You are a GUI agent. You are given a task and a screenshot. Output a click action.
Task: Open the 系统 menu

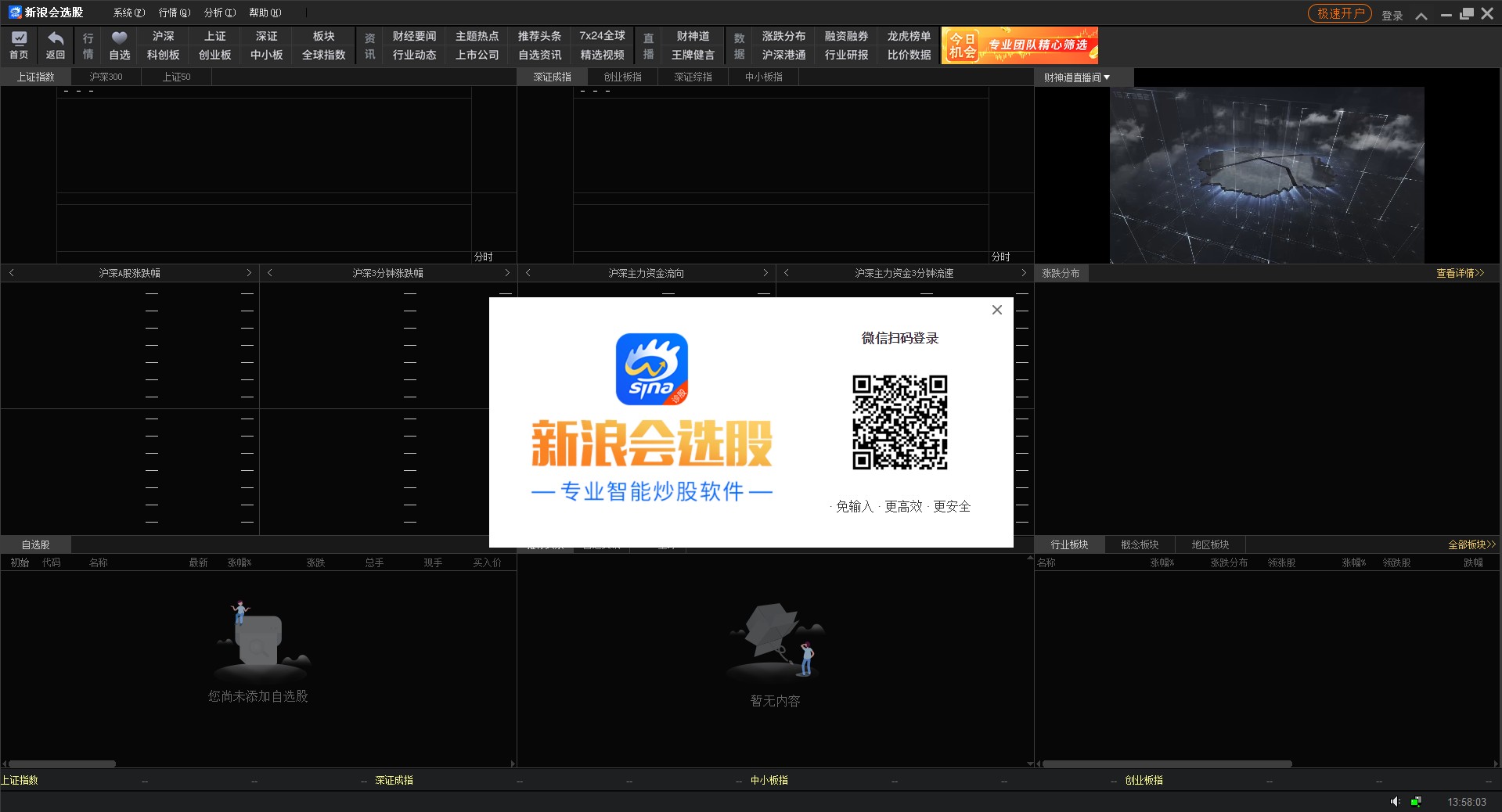(128, 13)
